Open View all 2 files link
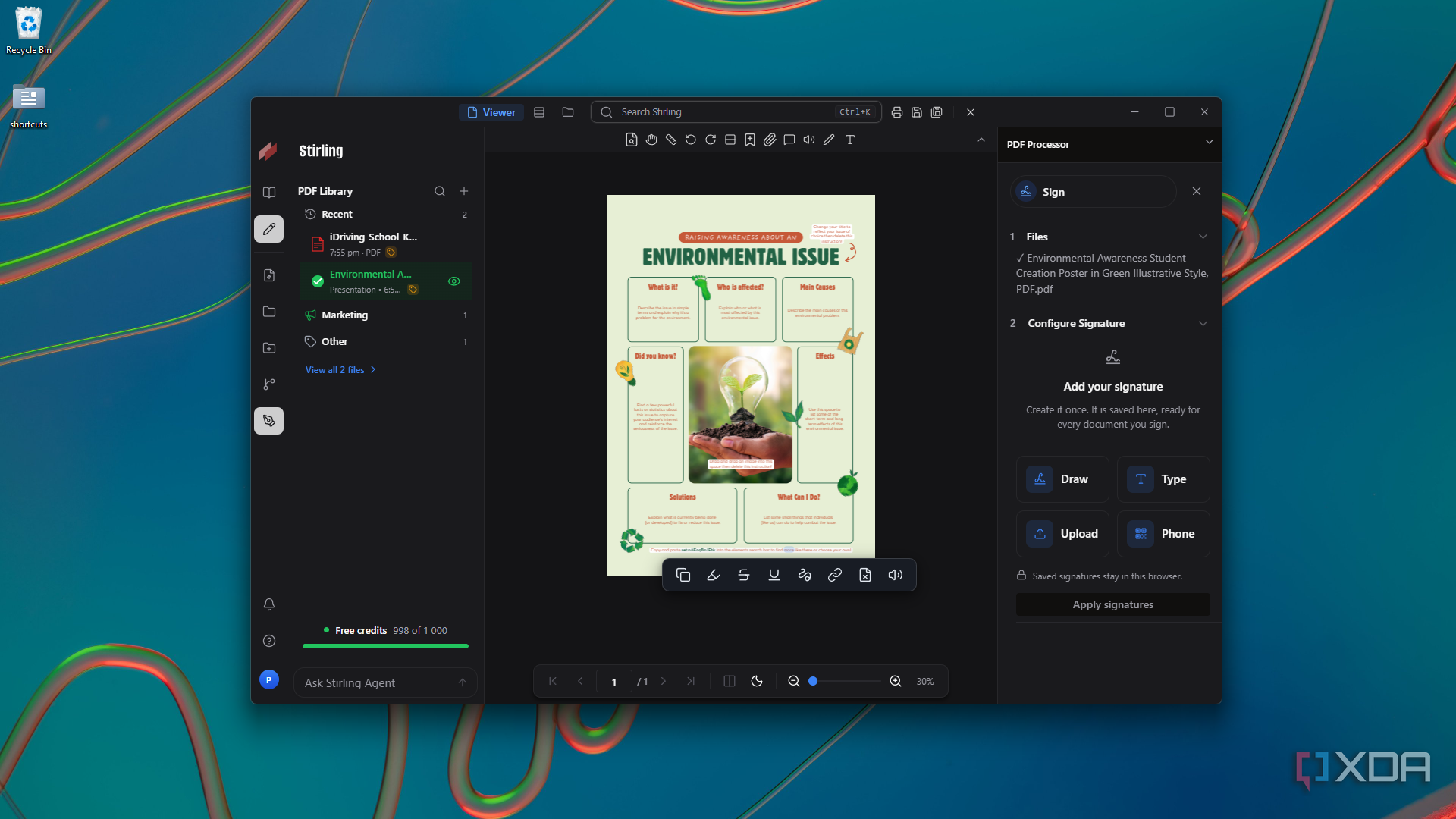 pyautogui.click(x=340, y=370)
